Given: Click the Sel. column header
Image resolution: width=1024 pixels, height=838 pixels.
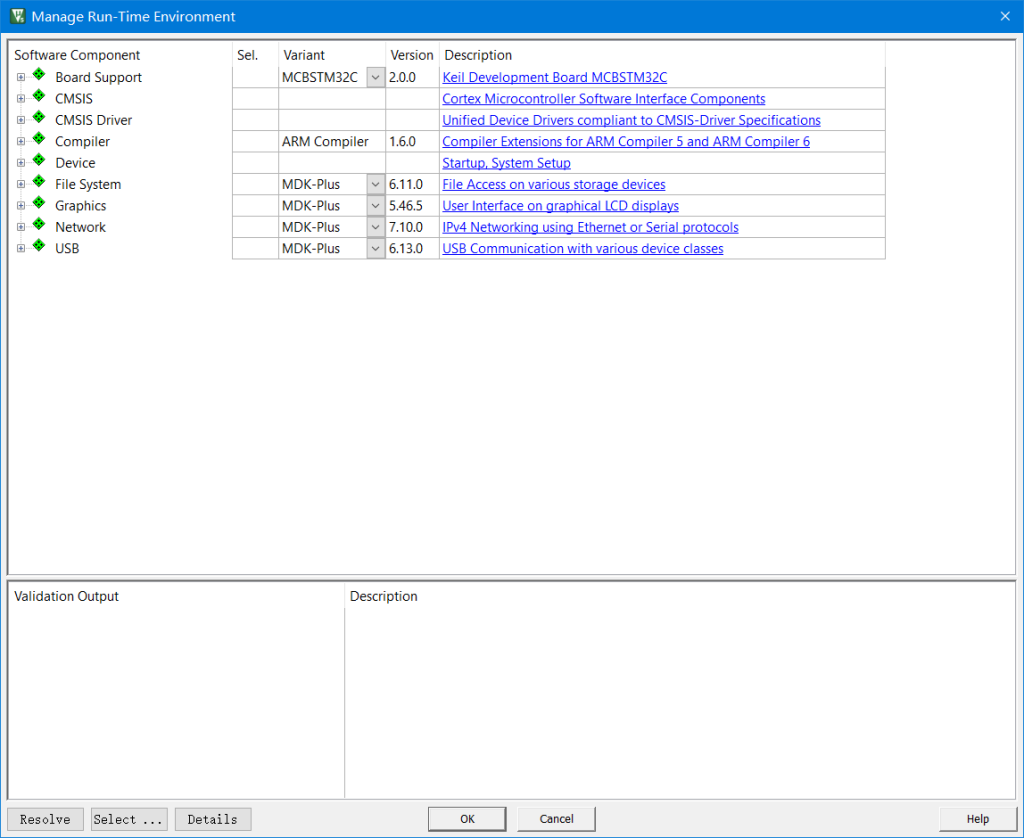Looking at the screenshot, I should 248,55.
